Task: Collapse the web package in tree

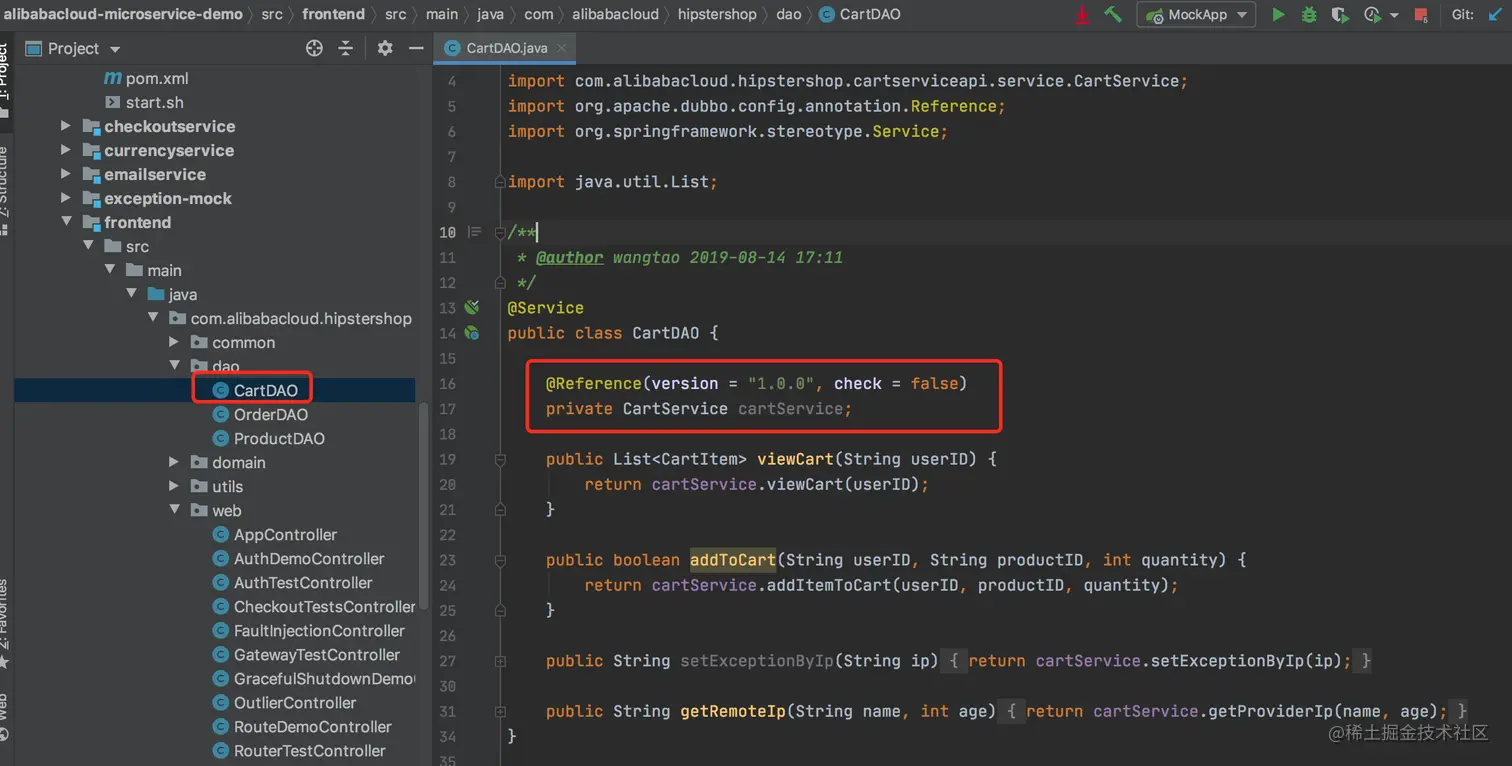Action: [174, 511]
